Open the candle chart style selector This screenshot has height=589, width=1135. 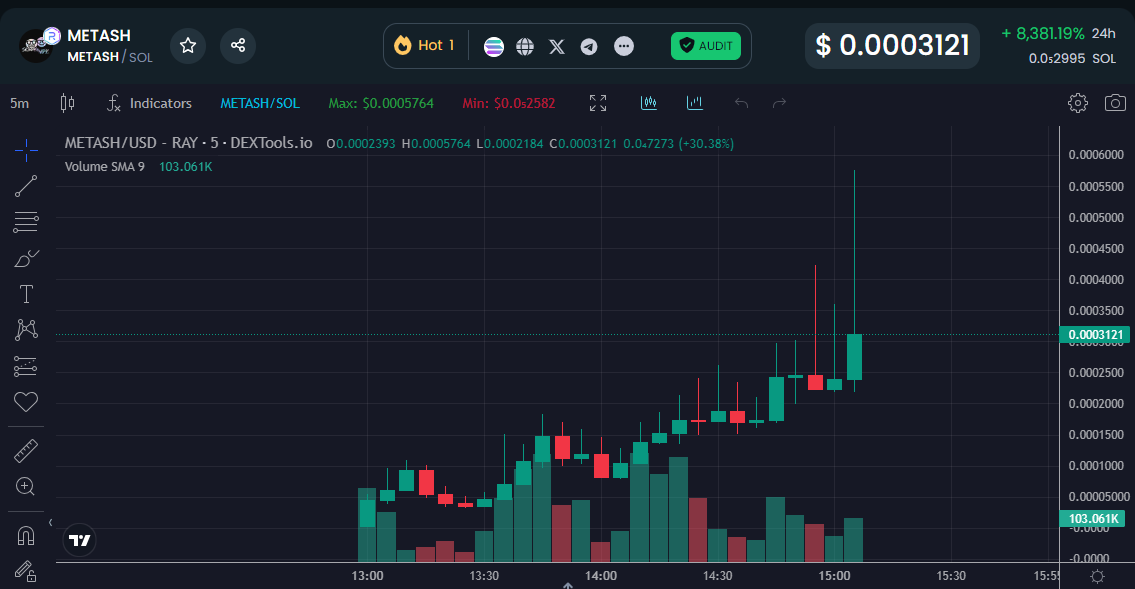click(x=67, y=103)
